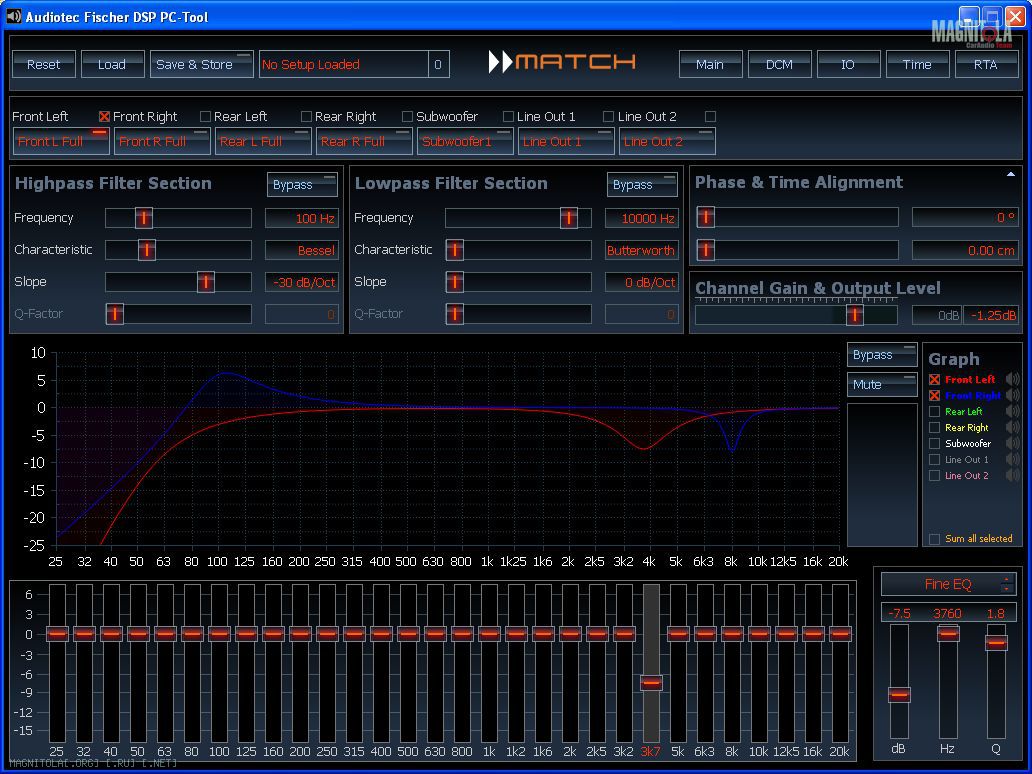Open the IO tab
The width and height of the screenshot is (1032, 774).
point(848,64)
